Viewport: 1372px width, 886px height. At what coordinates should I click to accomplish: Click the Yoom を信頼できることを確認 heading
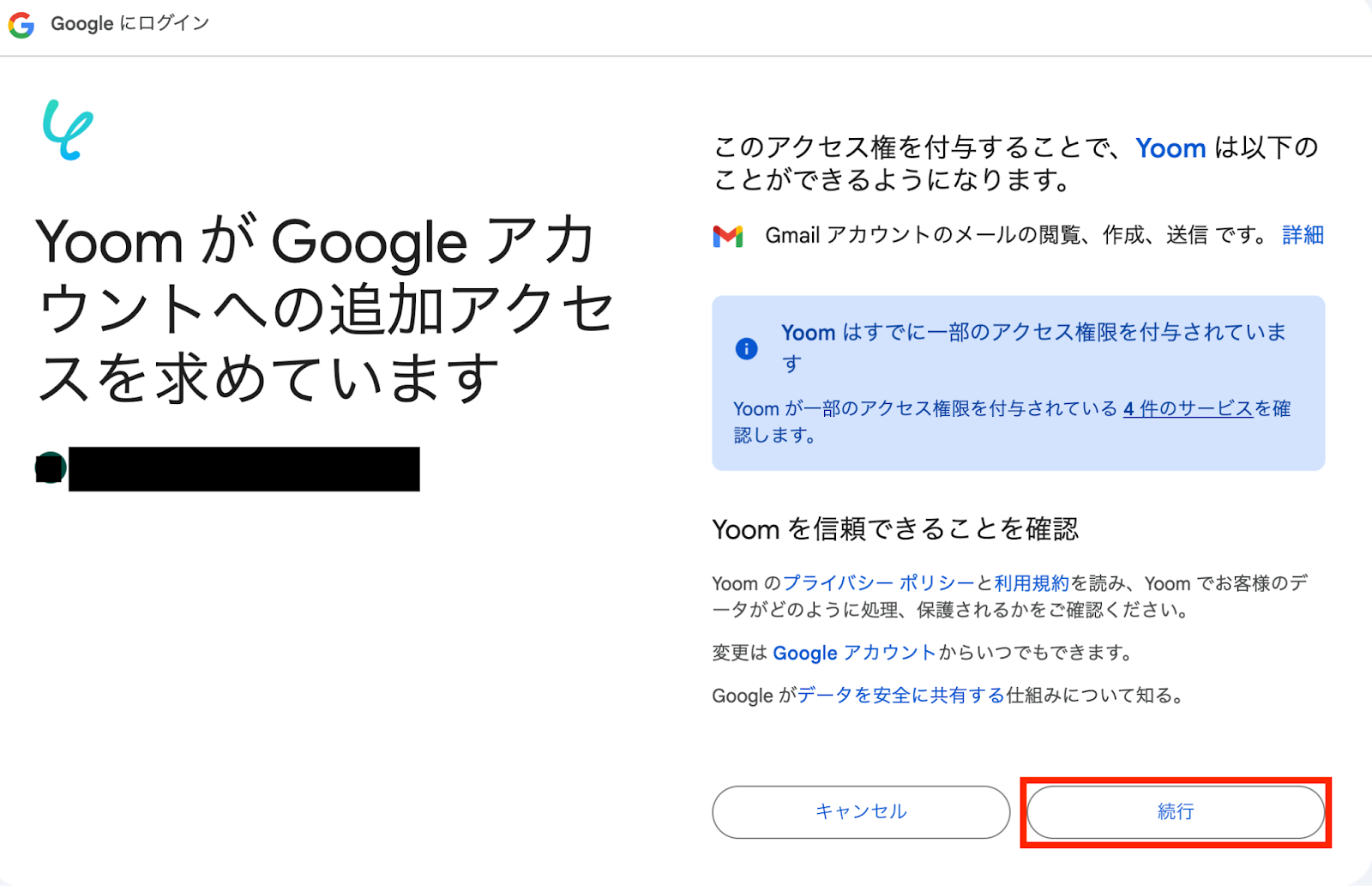click(x=895, y=529)
